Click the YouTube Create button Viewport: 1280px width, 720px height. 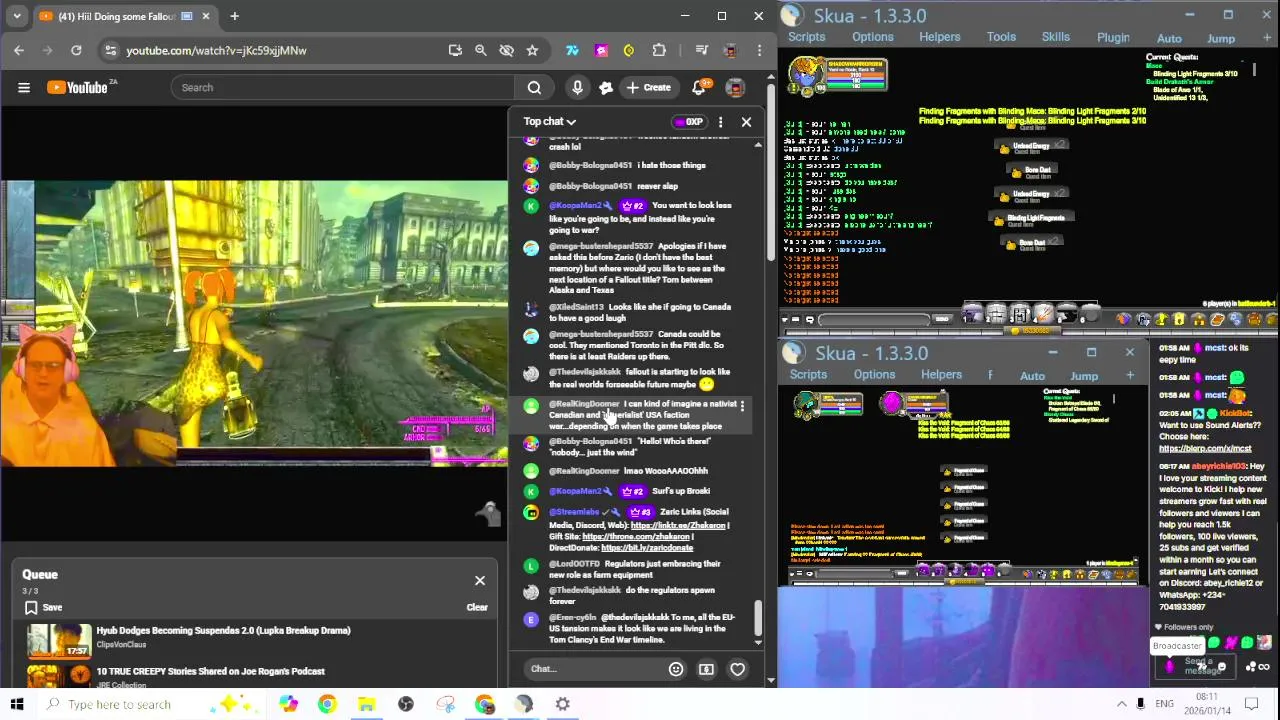(649, 88)
